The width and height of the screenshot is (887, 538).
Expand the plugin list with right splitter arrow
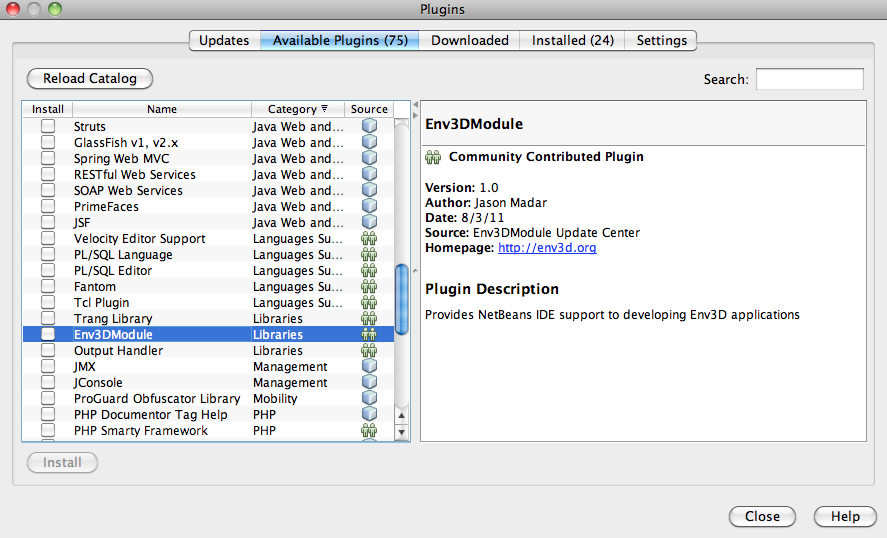(415, 115)
